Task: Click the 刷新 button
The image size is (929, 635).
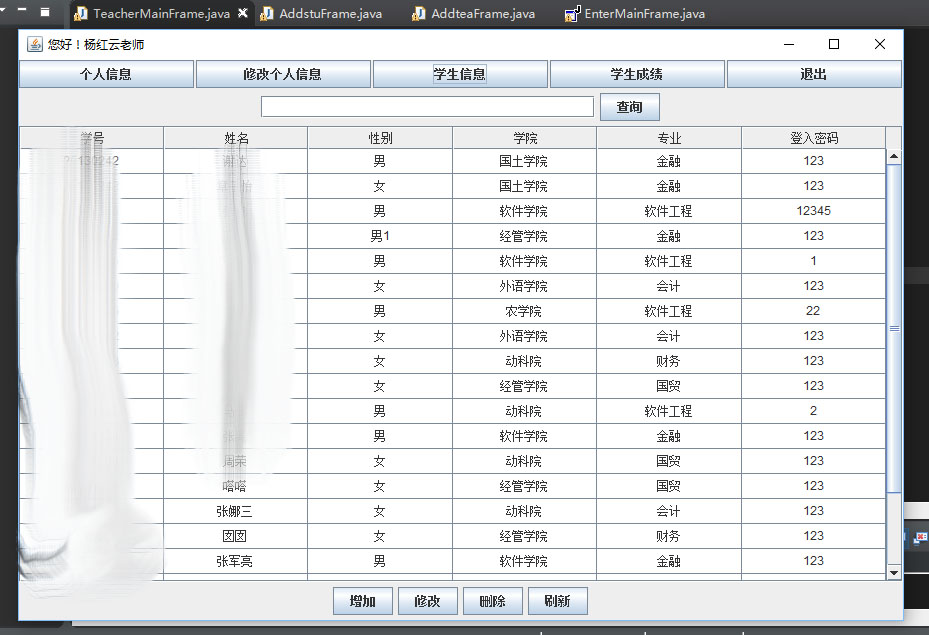Action: (558, 601)
